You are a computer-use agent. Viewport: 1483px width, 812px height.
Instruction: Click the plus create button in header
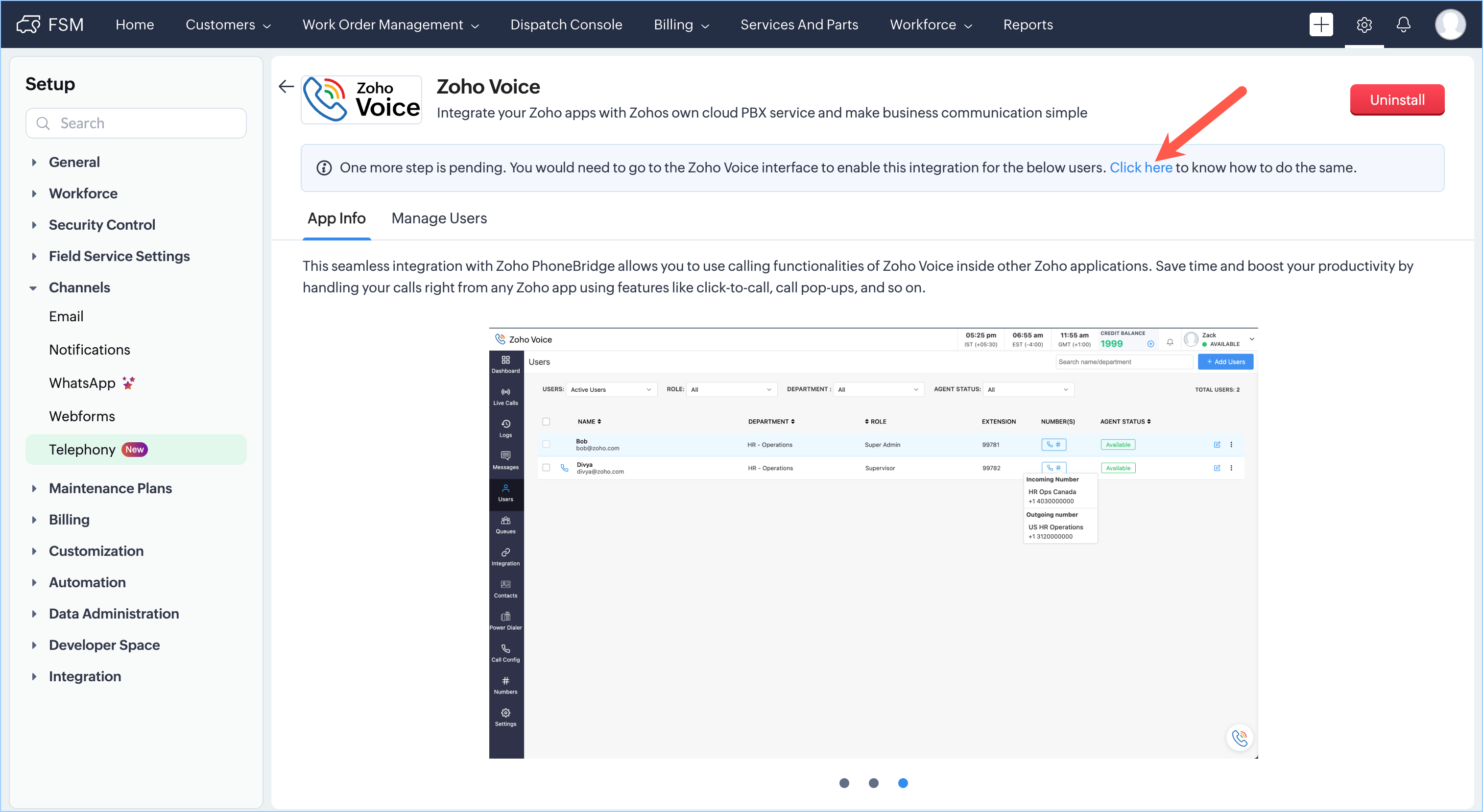point(1321,25)
